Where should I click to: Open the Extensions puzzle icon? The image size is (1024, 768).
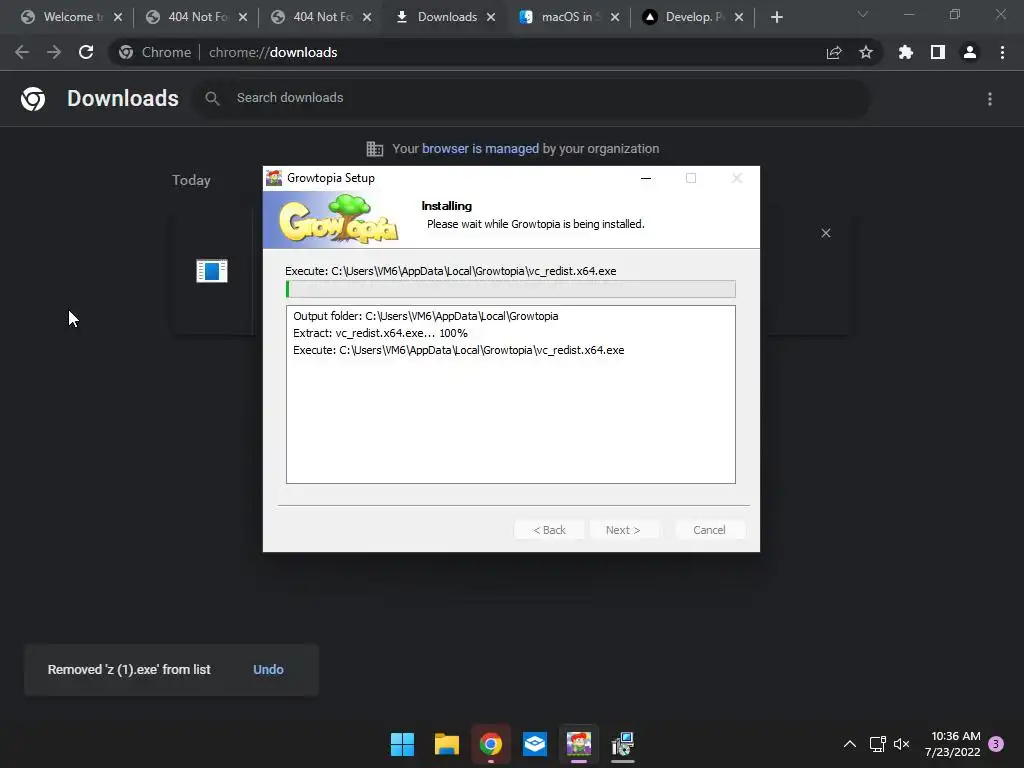tap(906, 52)
